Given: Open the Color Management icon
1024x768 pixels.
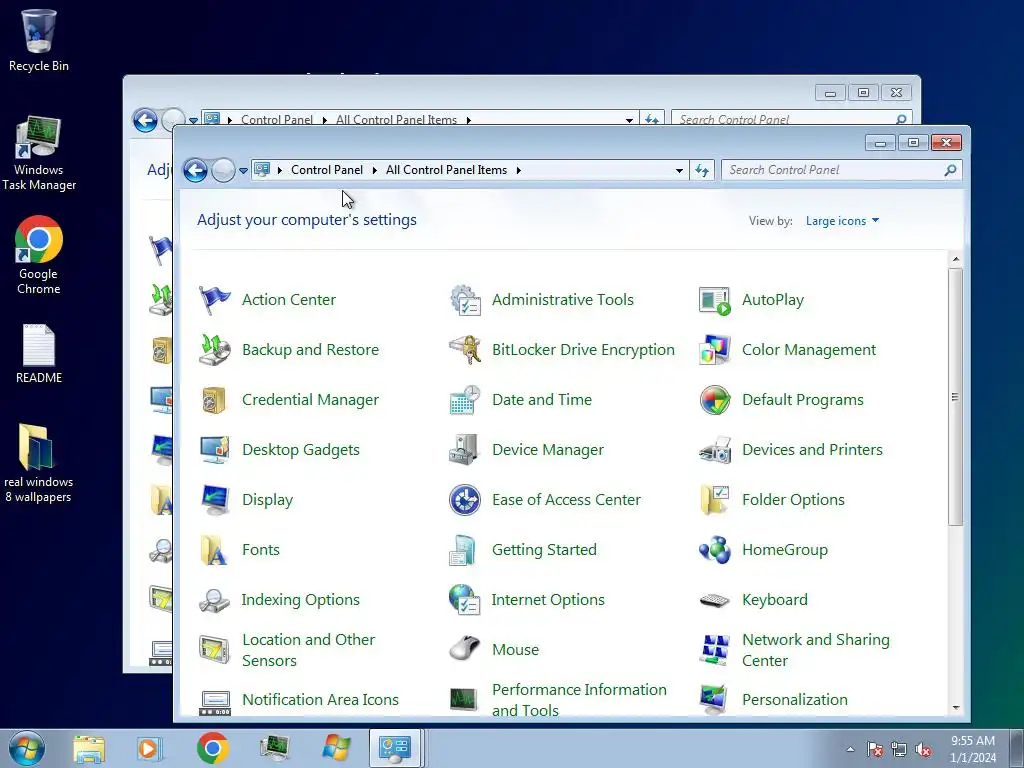Looking at the screenshot, I should pyautogui.click(x=715, y=350).
